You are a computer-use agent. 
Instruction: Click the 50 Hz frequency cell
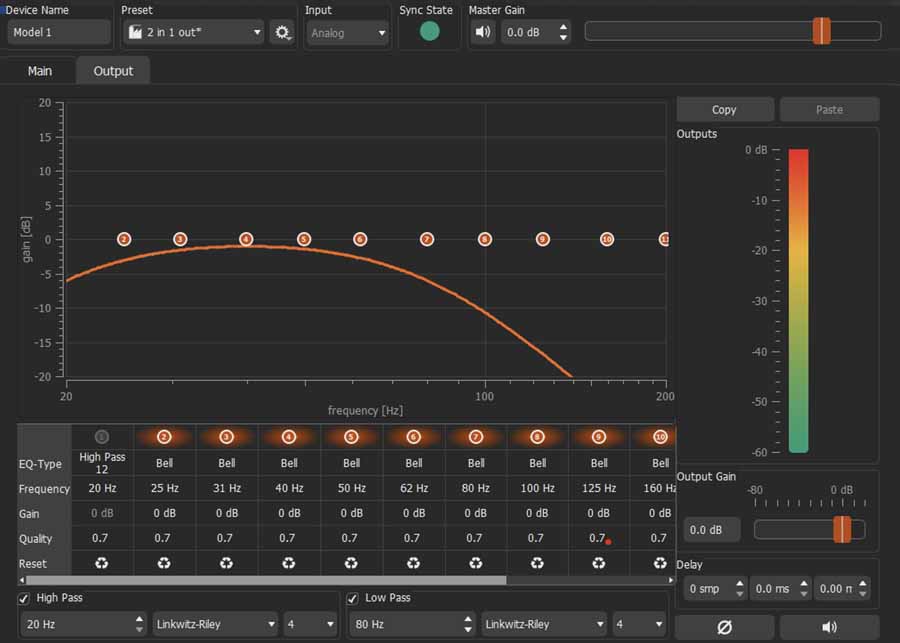pos(352,488)
